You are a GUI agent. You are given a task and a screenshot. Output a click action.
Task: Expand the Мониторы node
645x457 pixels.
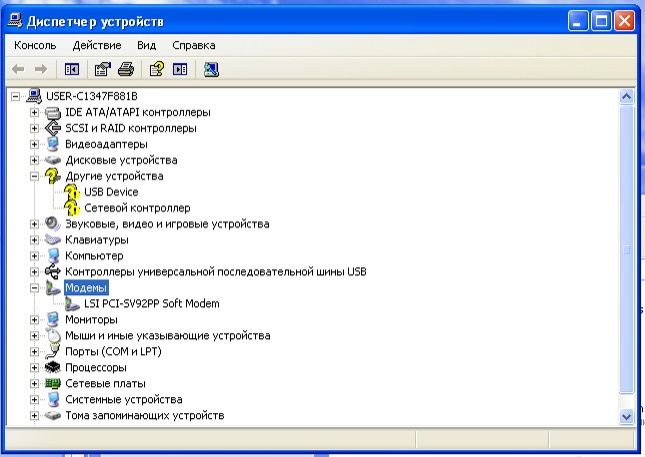click(x=35, y=320)
